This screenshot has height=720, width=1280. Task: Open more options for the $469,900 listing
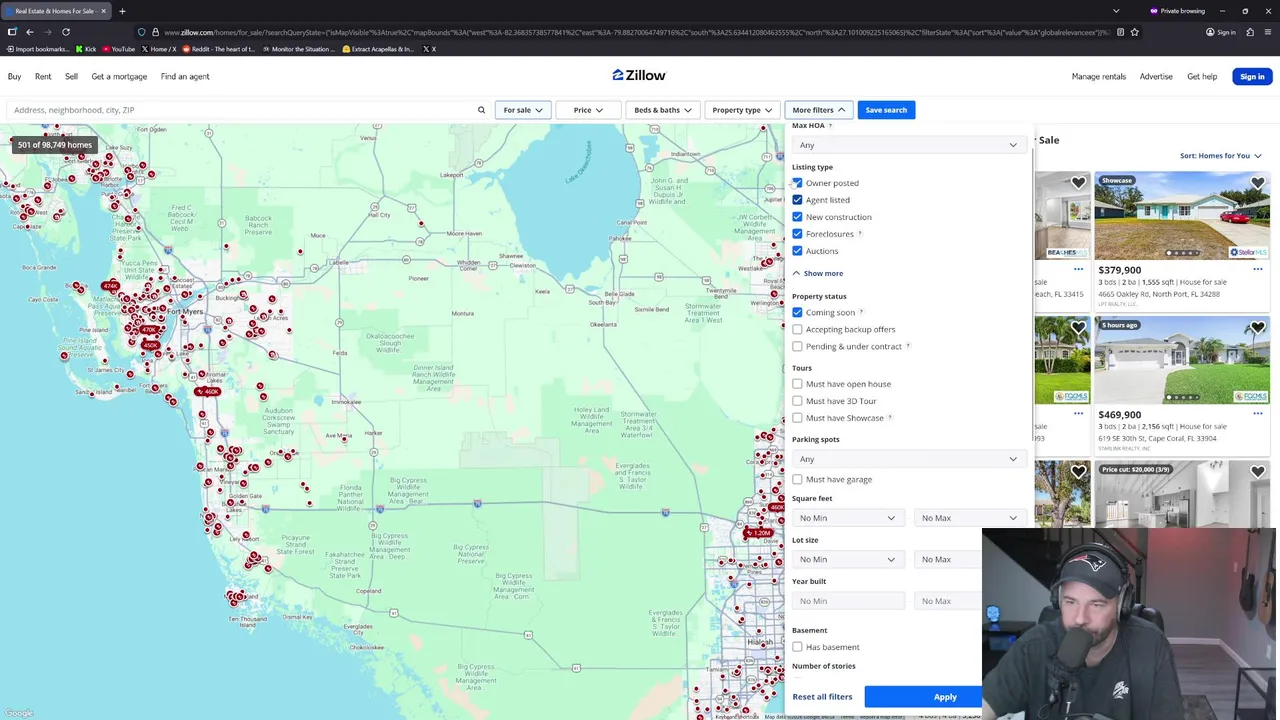click(1257, 413)
